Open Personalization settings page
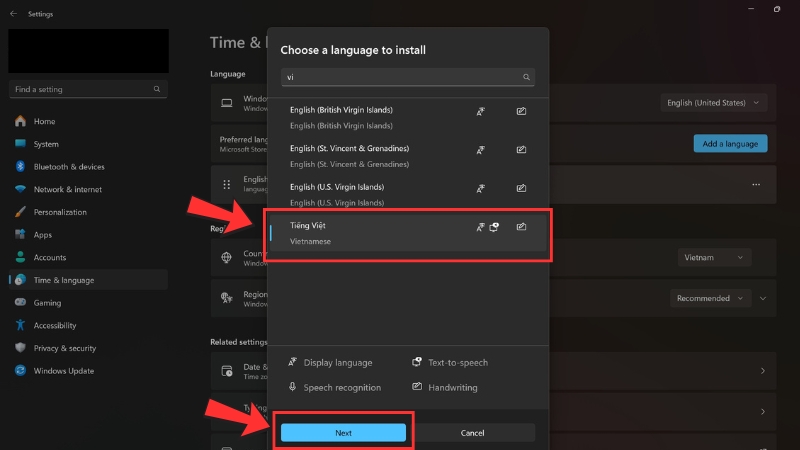 click(60, 212)
